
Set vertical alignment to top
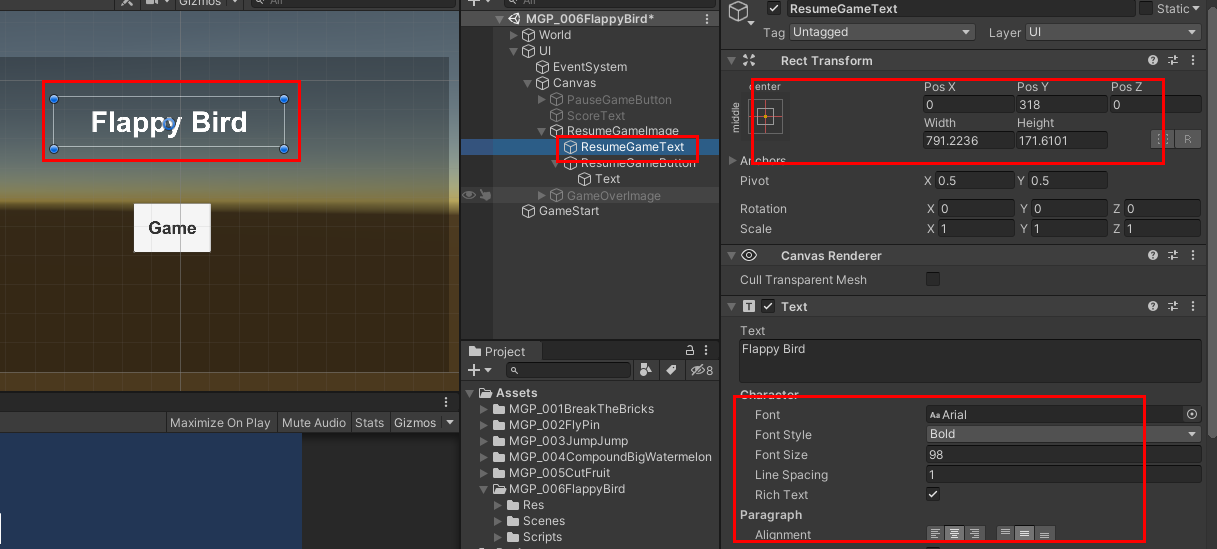[x=1005, y=534]
